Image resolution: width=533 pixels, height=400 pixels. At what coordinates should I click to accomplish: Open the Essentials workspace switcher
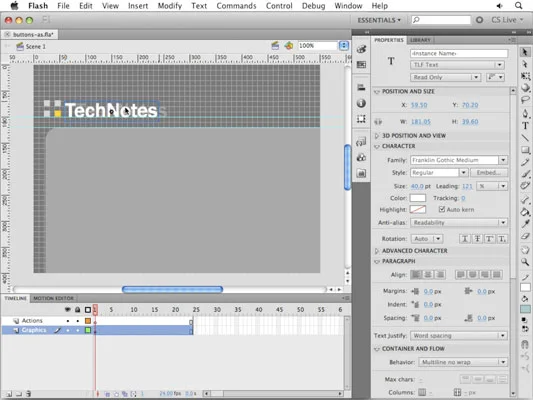click(379, 20)
